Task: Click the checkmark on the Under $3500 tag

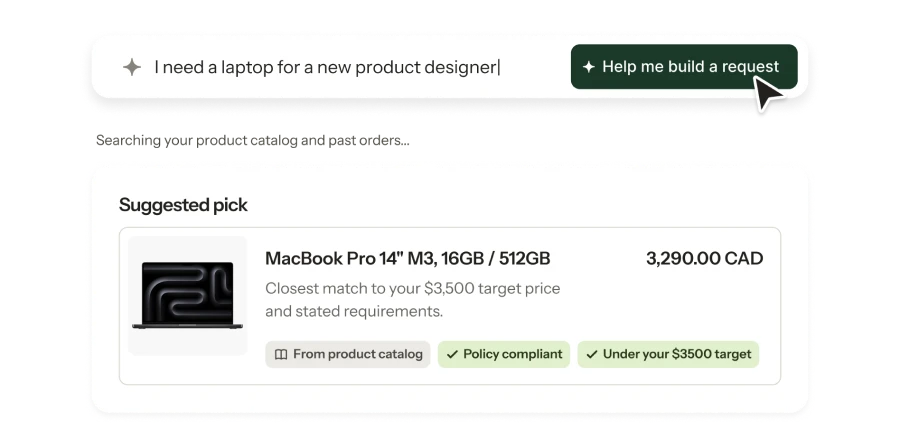Action: coord(592,354)
